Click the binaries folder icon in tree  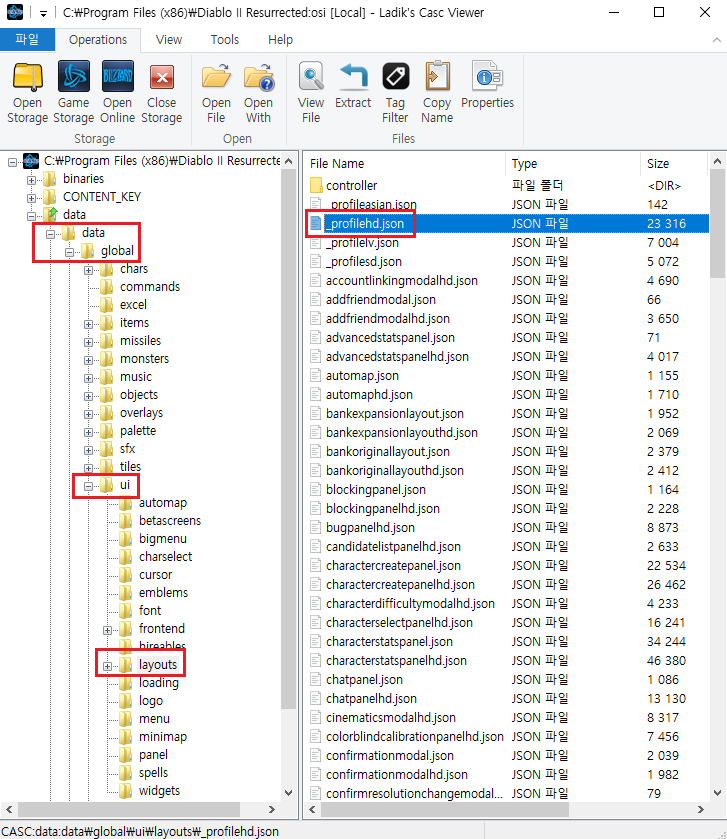[50, 179]
